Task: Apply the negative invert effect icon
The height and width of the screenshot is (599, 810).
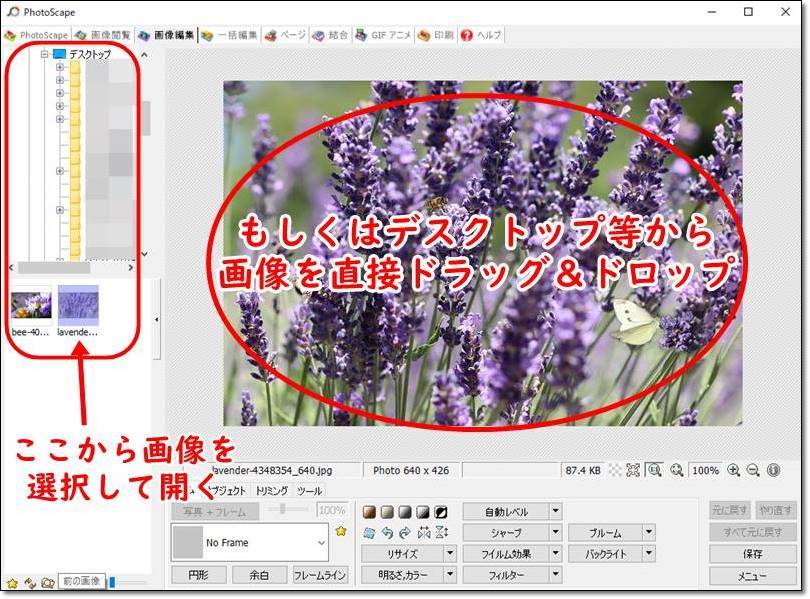Action: point(441,512)
